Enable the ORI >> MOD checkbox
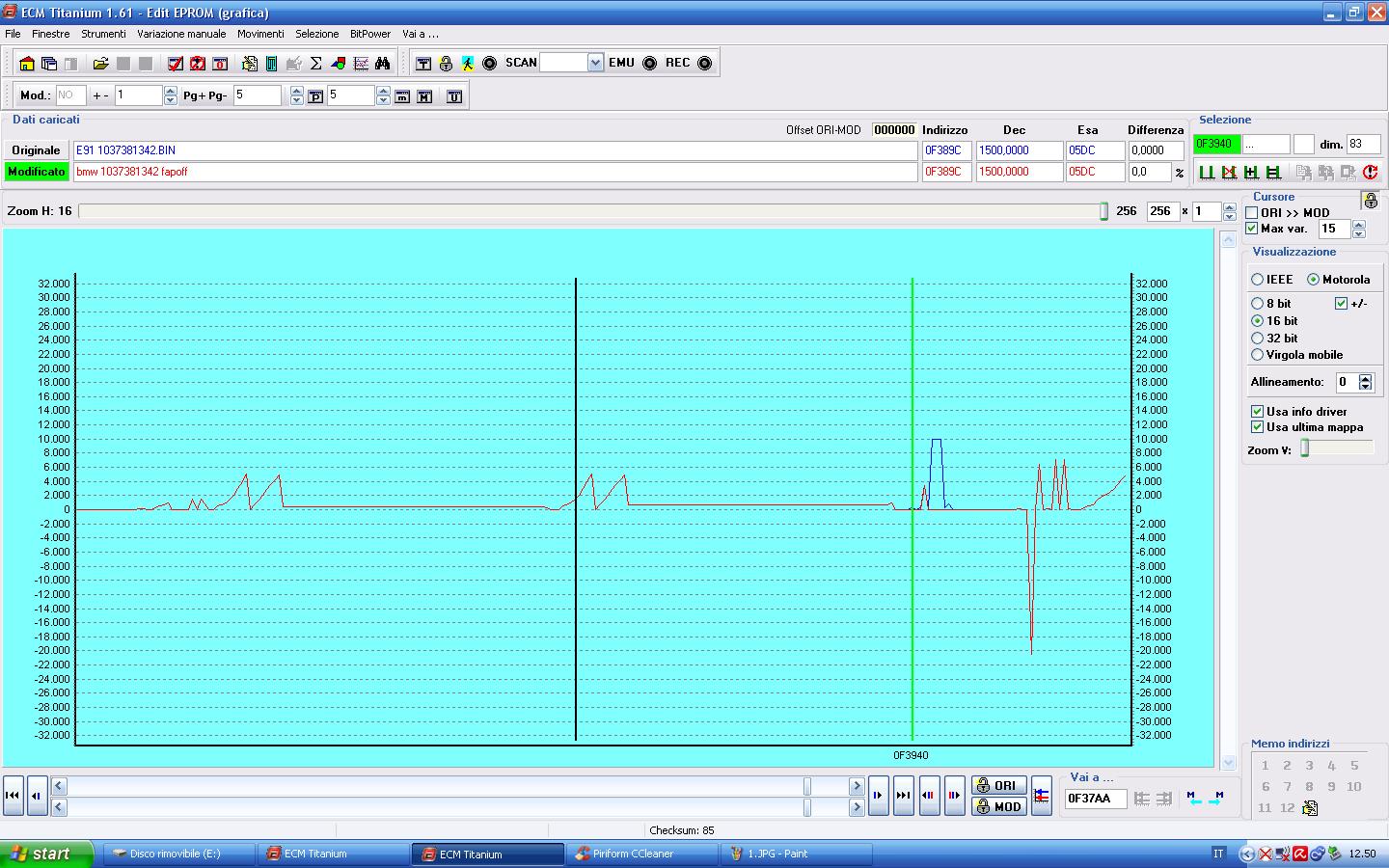The image size is (1389, 868). click(1252, 213)
